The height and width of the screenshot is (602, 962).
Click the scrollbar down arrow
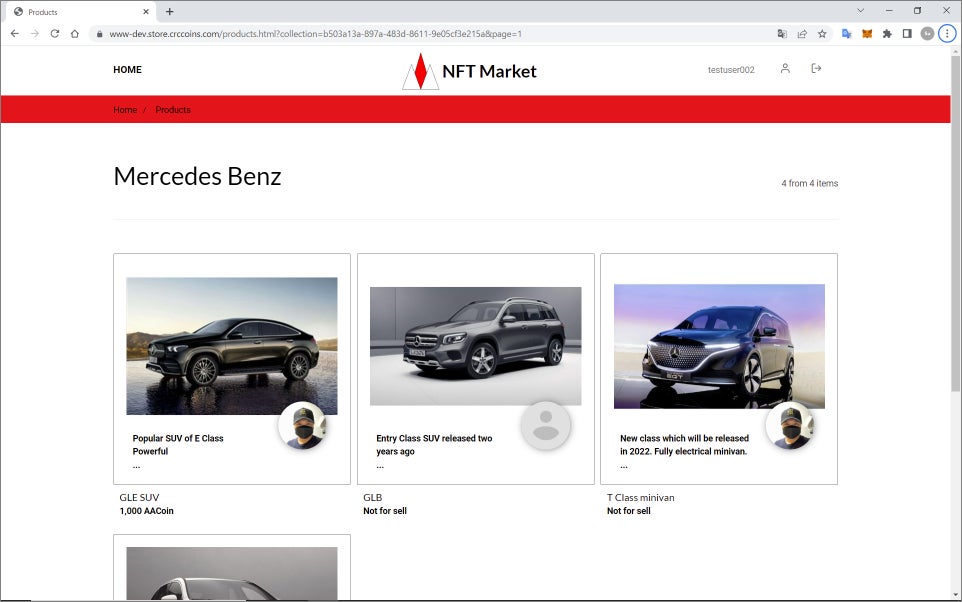point(955,595)
